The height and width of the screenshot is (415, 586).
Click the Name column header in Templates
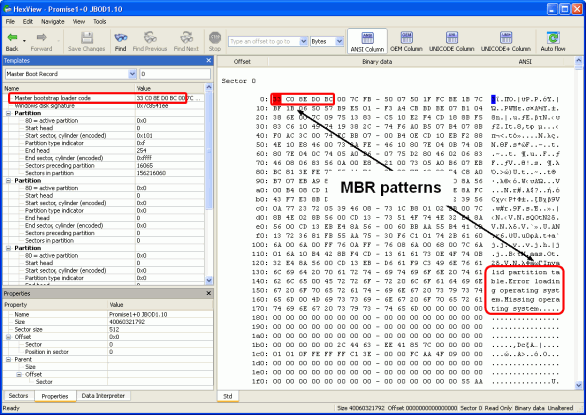(x=69, y=88)
